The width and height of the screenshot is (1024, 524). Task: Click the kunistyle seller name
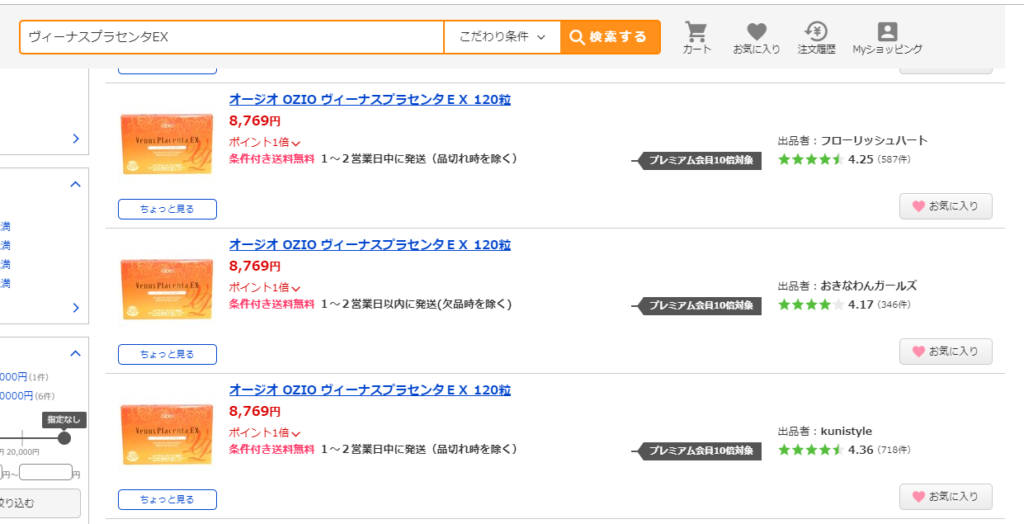tap(846, 431)
